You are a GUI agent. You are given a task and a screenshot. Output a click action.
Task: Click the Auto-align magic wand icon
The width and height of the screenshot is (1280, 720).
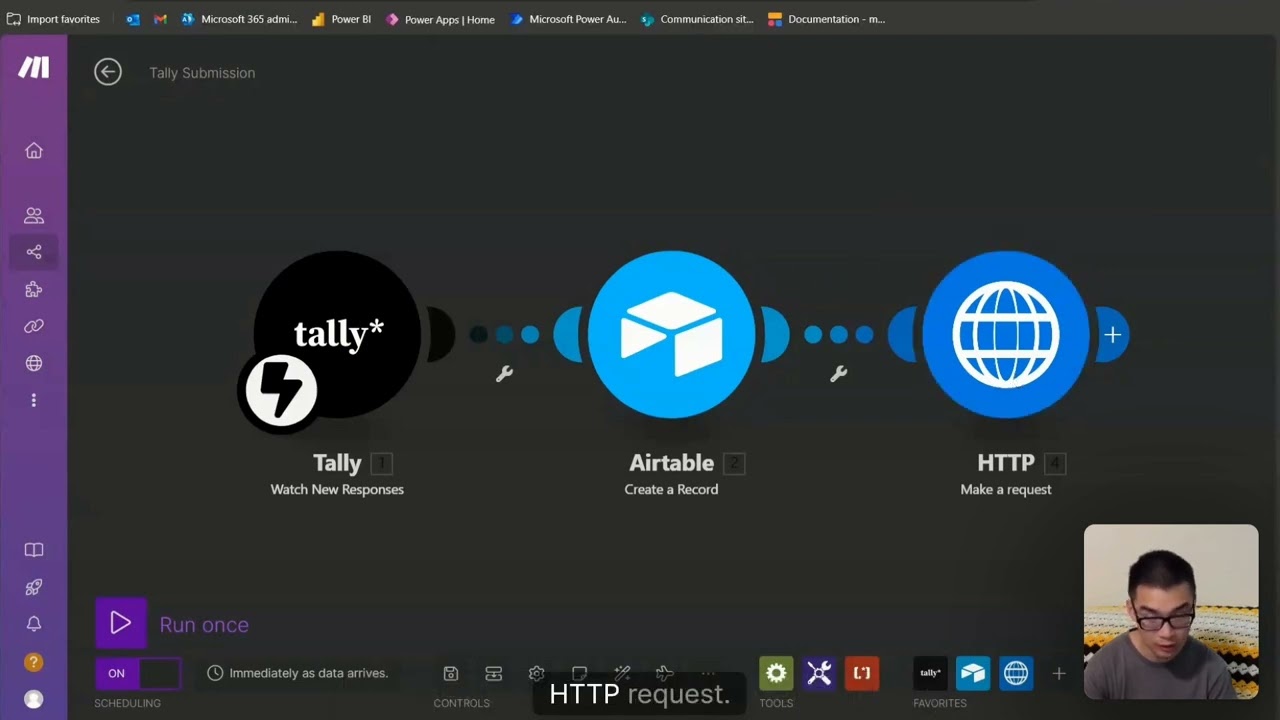coord(622,673)
